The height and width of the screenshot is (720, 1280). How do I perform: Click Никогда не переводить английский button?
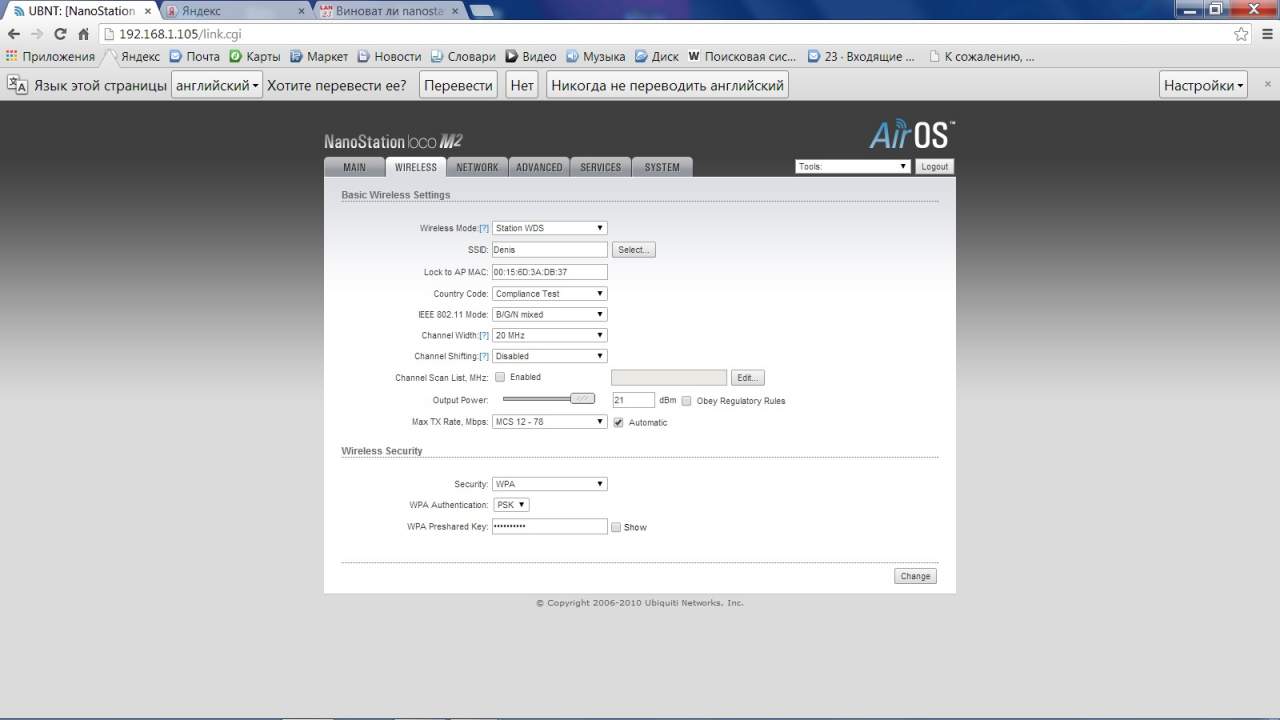pos(668,85)
